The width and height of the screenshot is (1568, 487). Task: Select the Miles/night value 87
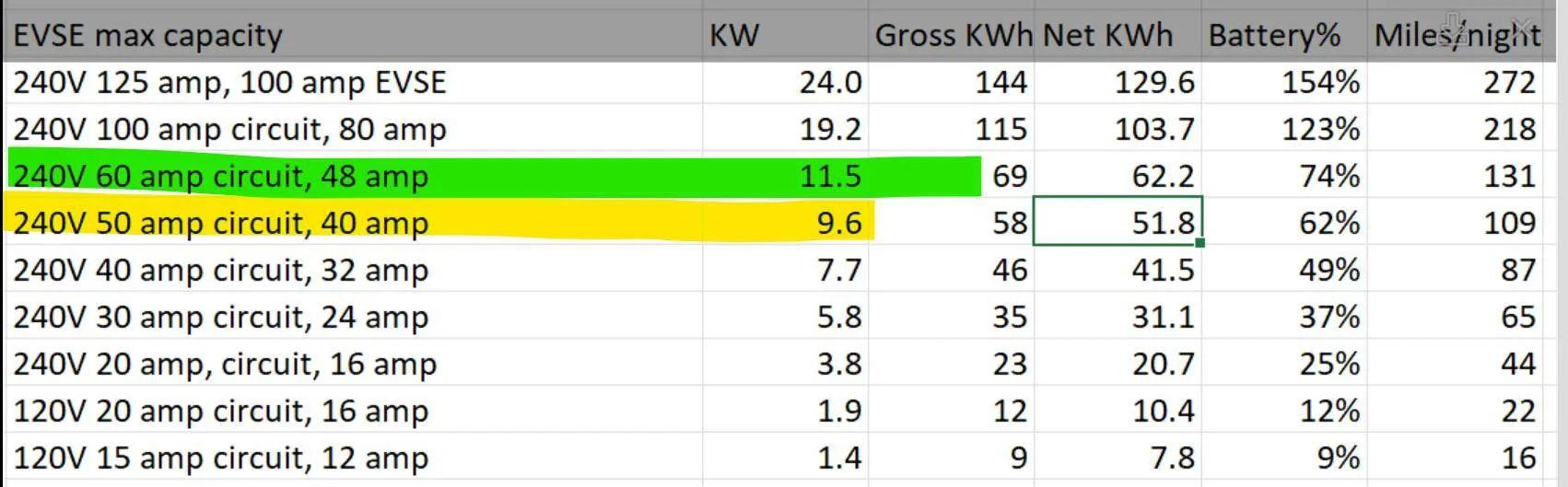pyautogui.click(x=1519, y=271)
